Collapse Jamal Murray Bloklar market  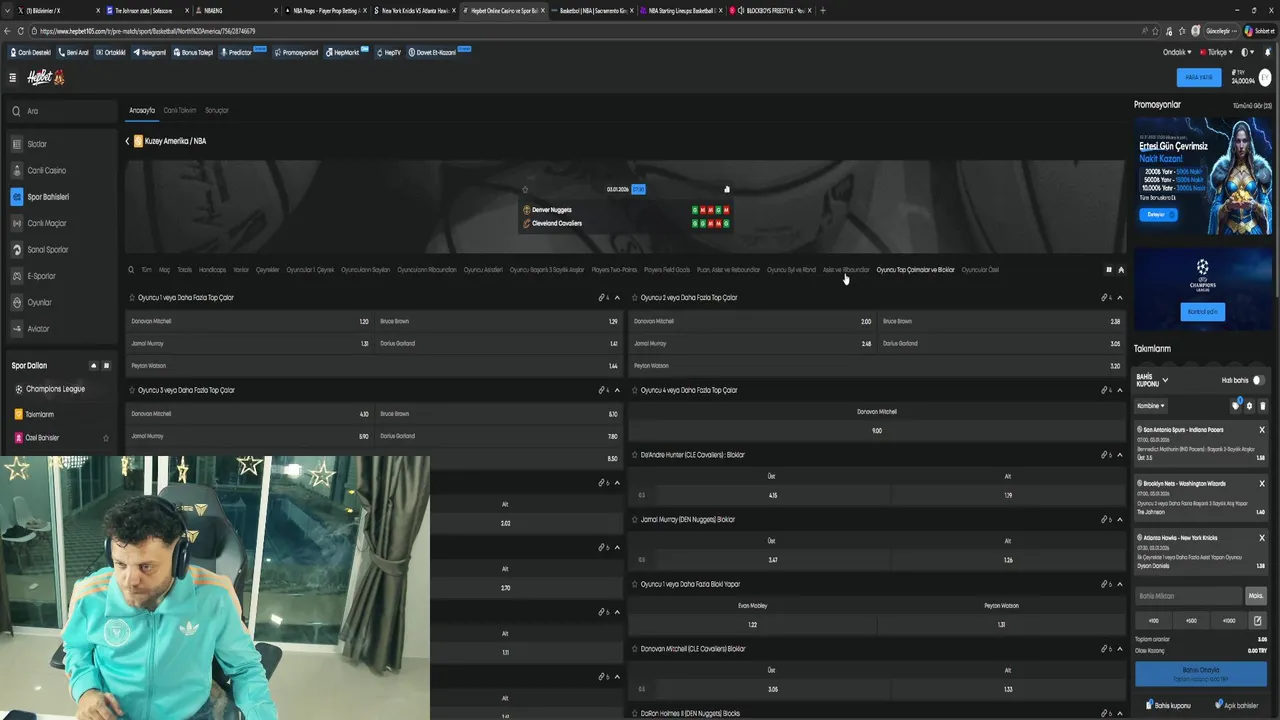coord(1119,520)
